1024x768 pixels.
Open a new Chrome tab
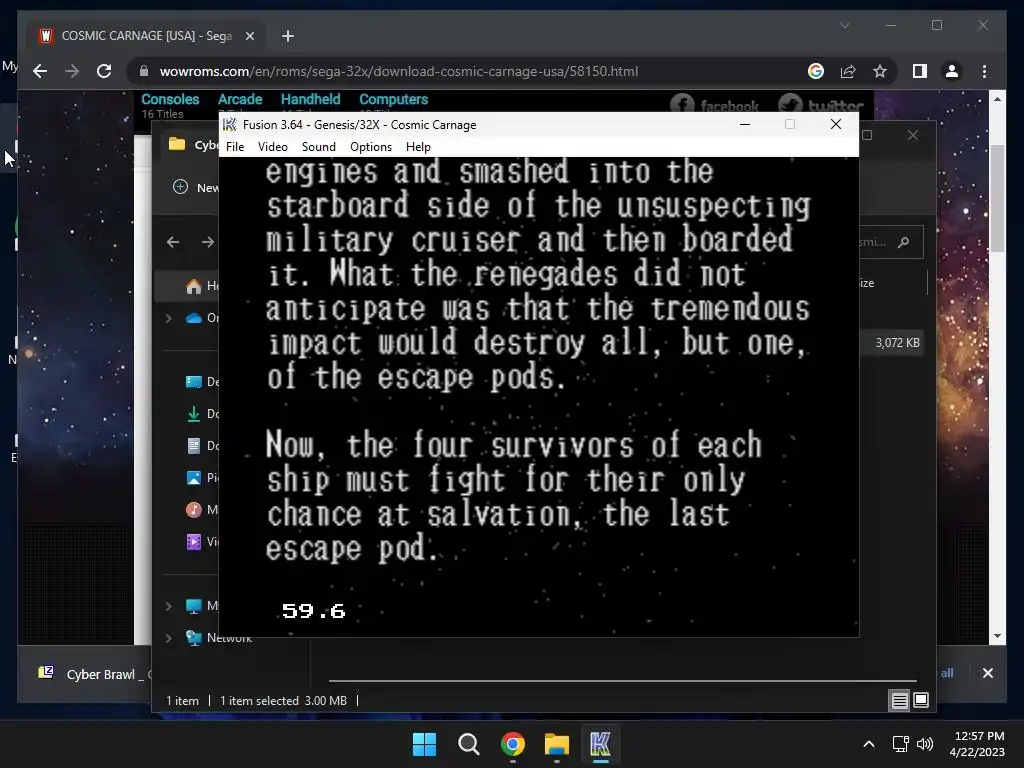click(288, 36)
